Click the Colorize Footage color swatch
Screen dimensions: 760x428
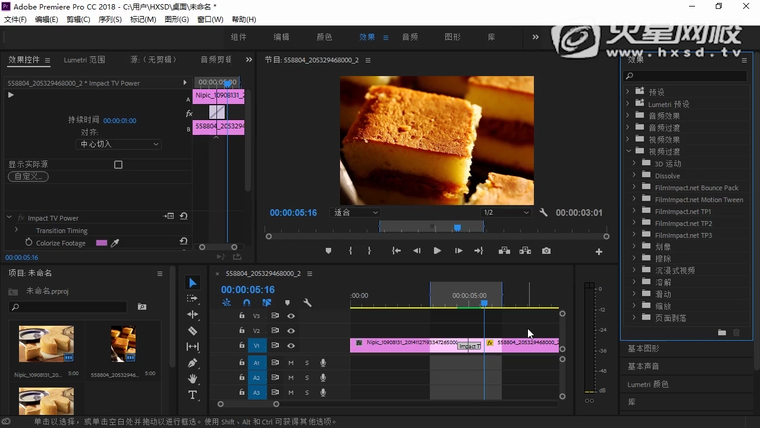click(101, 243)
